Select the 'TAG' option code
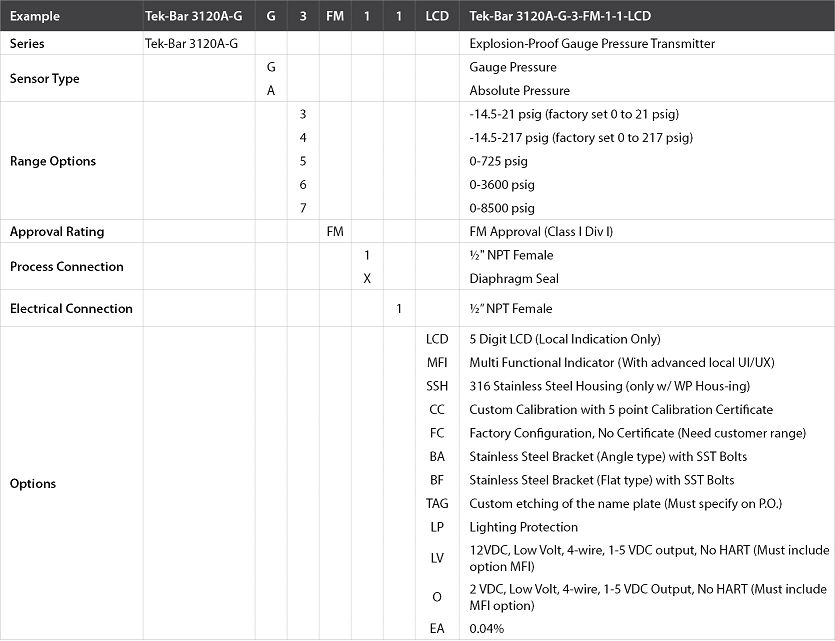The width and height of the screenshot is (835, 641). point(437,503)
